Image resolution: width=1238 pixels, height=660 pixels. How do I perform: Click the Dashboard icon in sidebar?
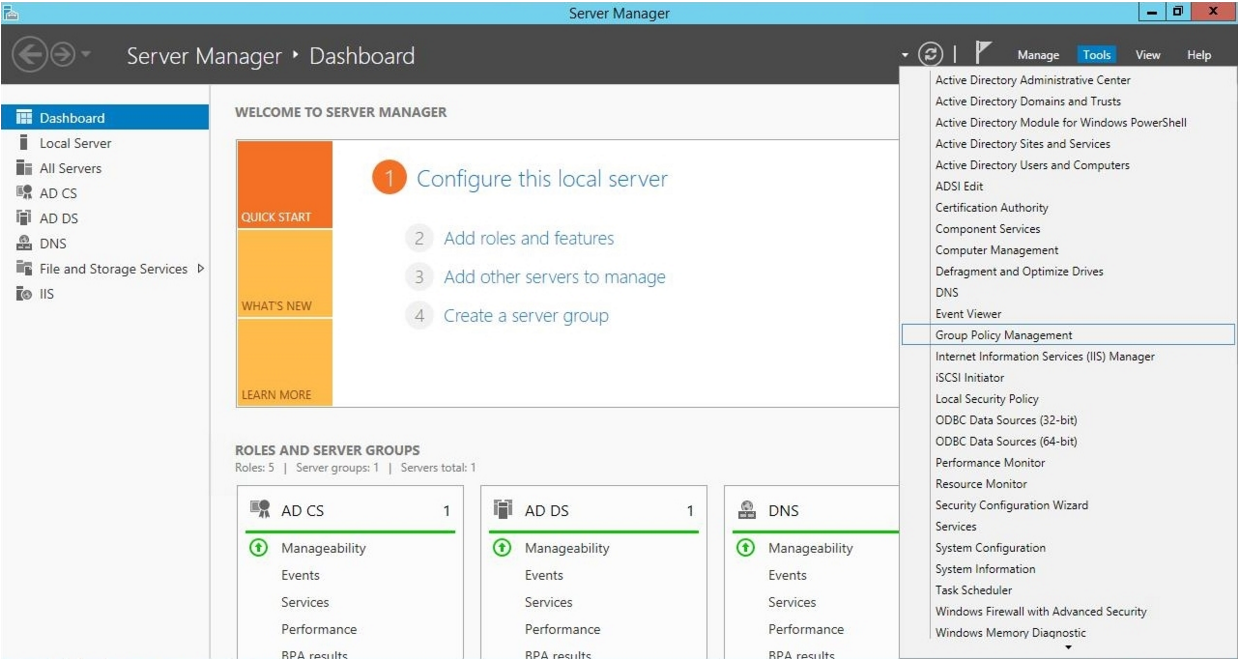26,118
